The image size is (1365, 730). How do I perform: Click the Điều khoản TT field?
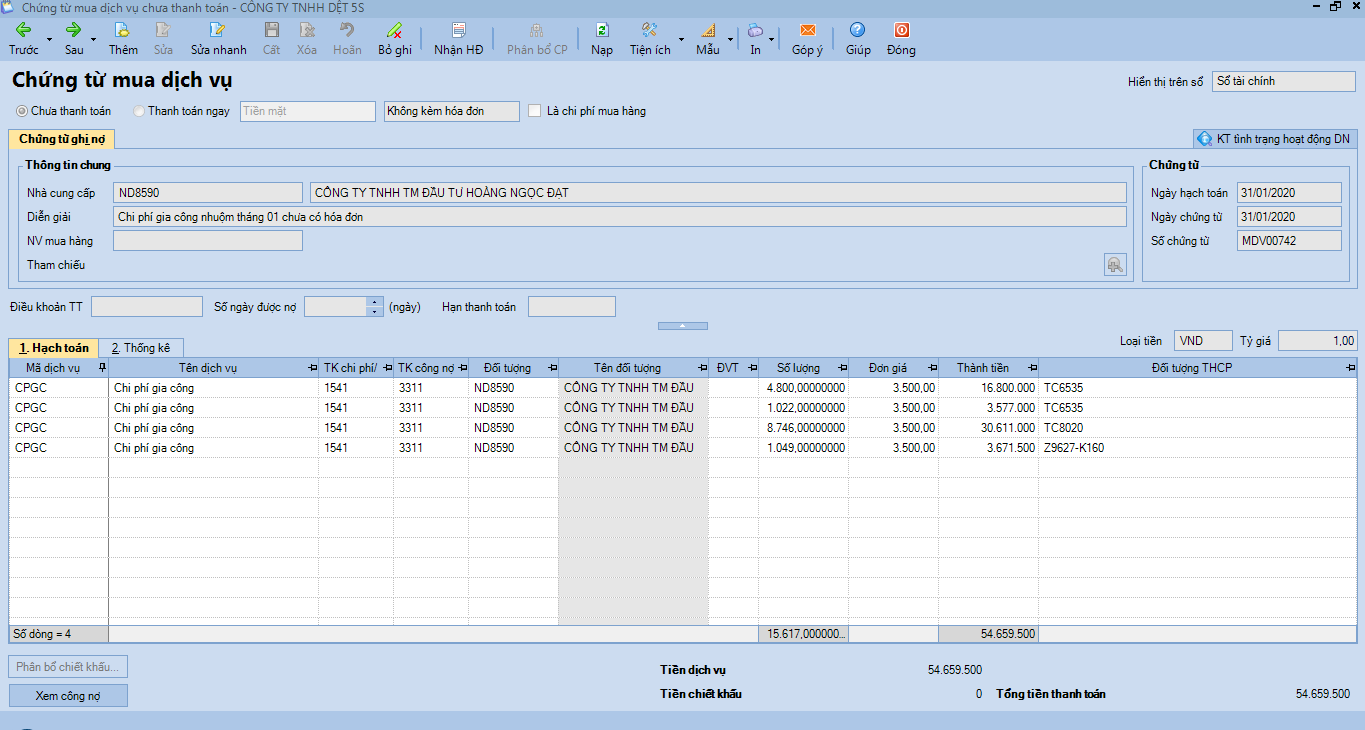pos(147,307)
